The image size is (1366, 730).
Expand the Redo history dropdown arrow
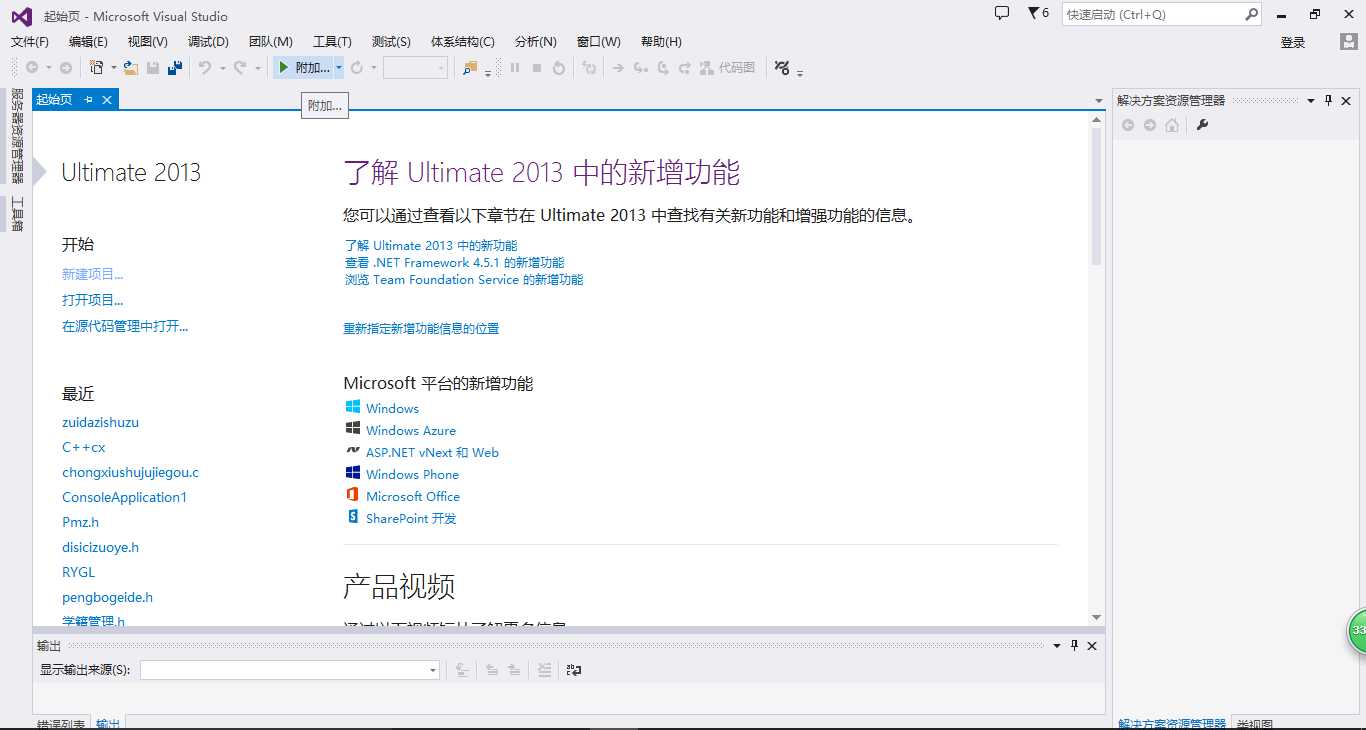tap(257, 68)
